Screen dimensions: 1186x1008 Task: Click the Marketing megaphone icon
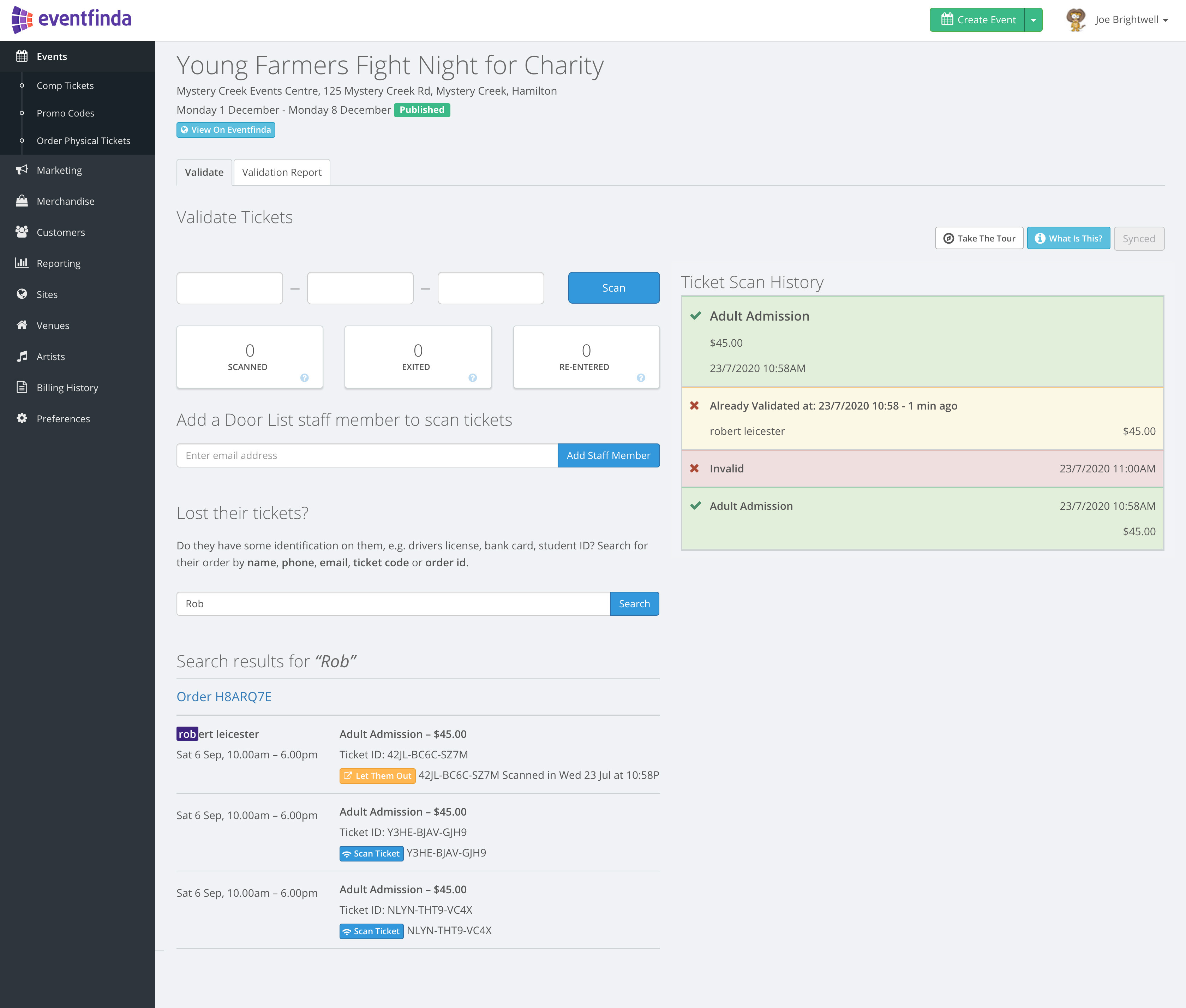(x=22, y=170)
